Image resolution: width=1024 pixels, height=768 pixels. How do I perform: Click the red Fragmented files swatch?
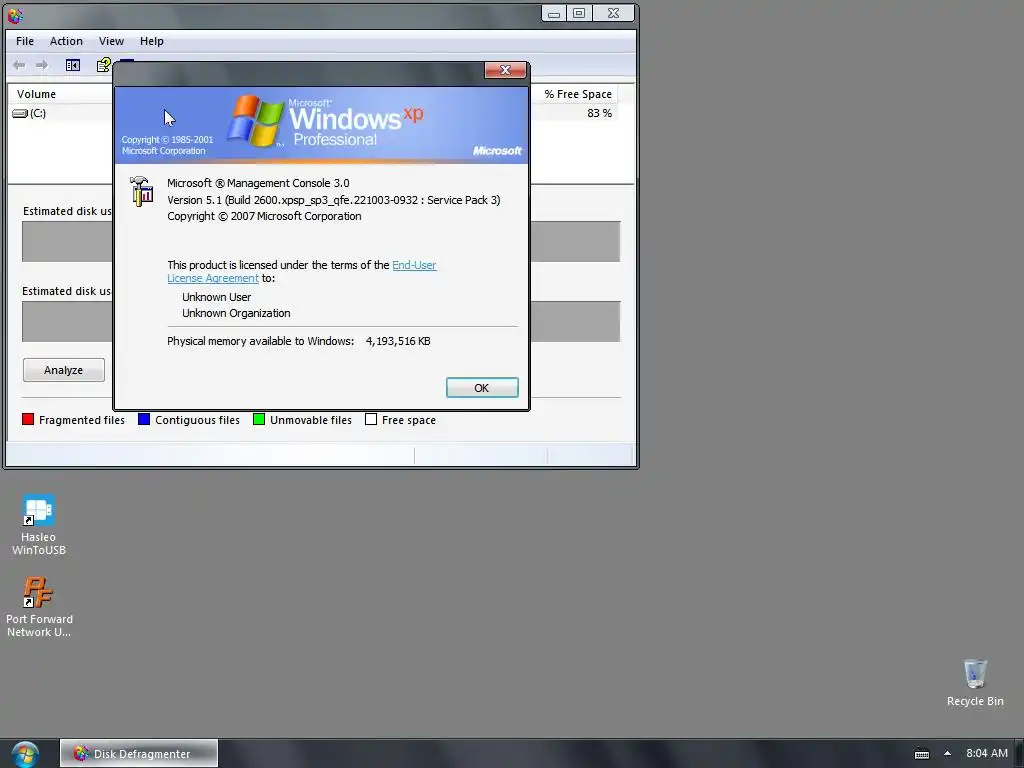pyautogui.click(x=28, y=419)
